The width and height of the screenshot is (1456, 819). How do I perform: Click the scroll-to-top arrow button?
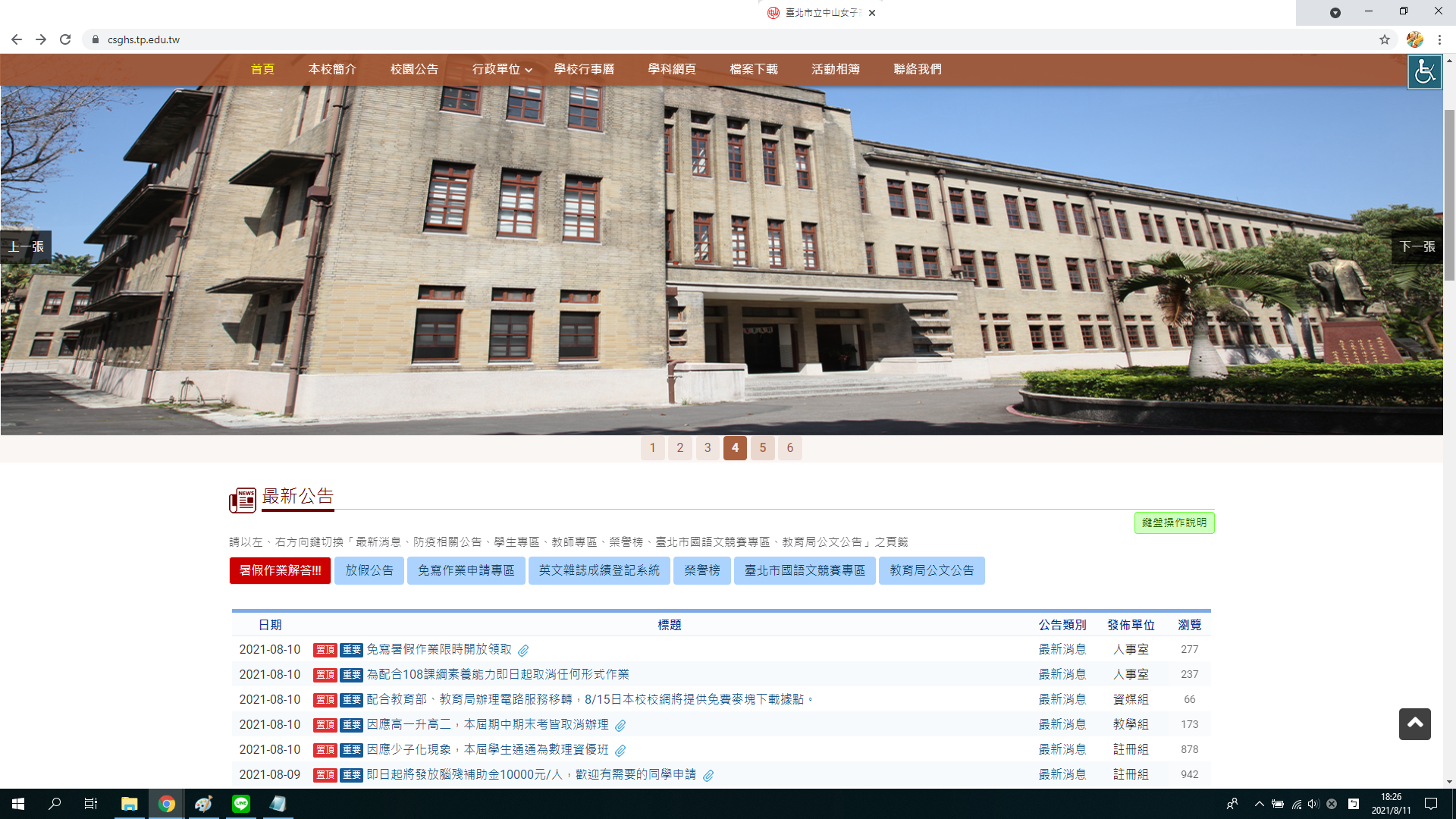click(1414, 724)
